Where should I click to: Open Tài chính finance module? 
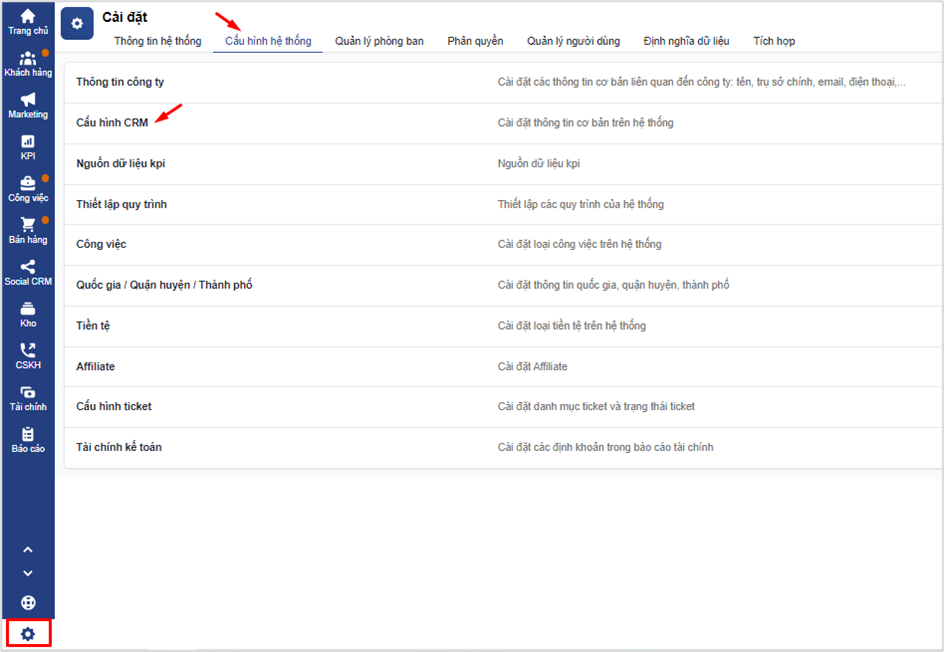28,398
